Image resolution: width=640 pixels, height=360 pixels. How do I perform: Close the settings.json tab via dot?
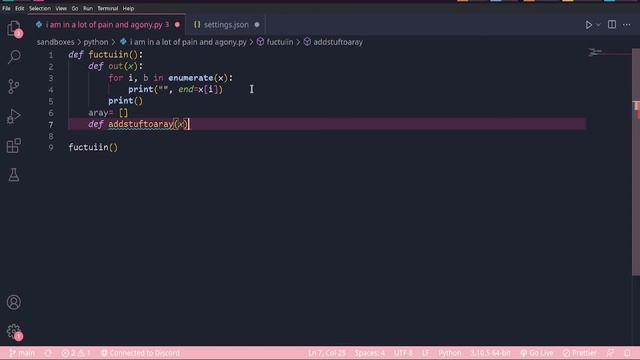click(x=257, y=25)
